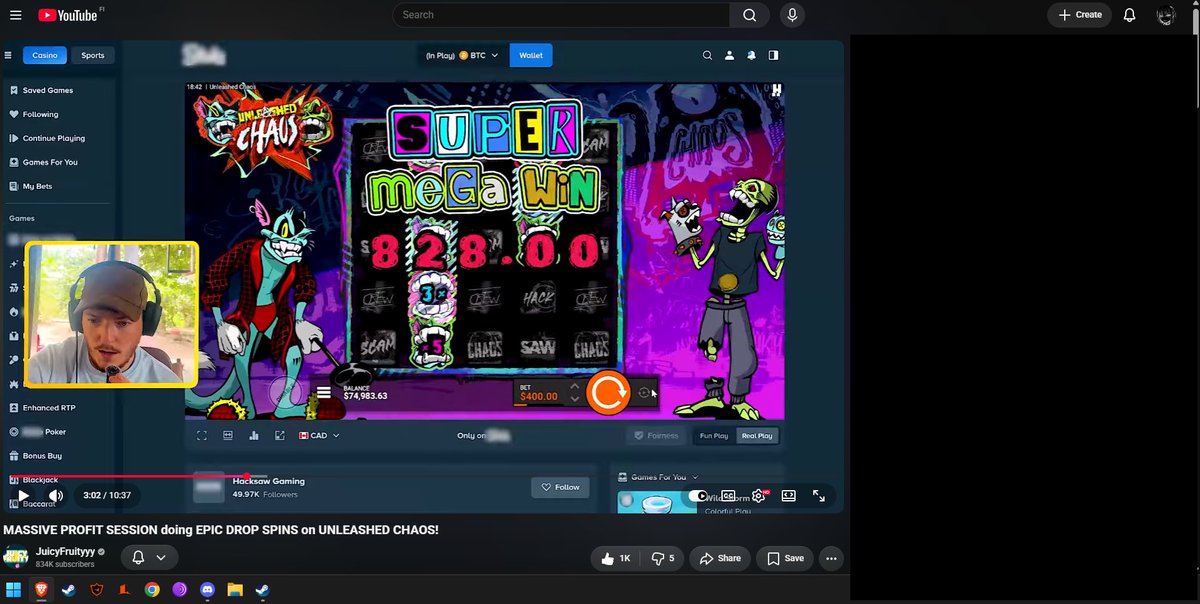Expand the Games For You dropdown
Viewport: 1200px width, 604px height.
(x=658, y=477)
